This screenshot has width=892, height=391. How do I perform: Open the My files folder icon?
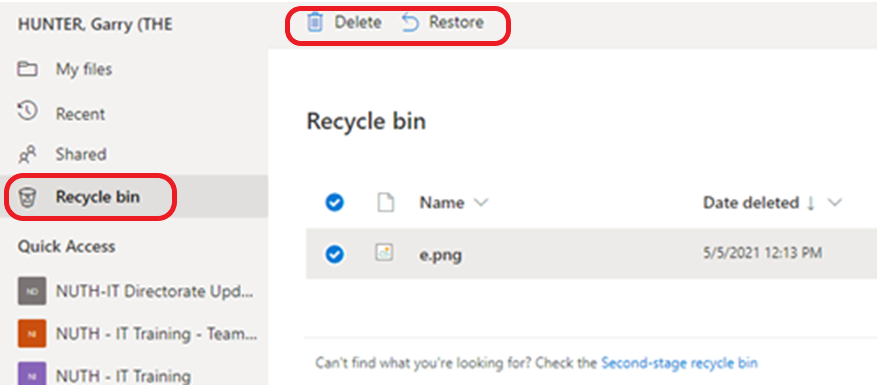point(27,69)
